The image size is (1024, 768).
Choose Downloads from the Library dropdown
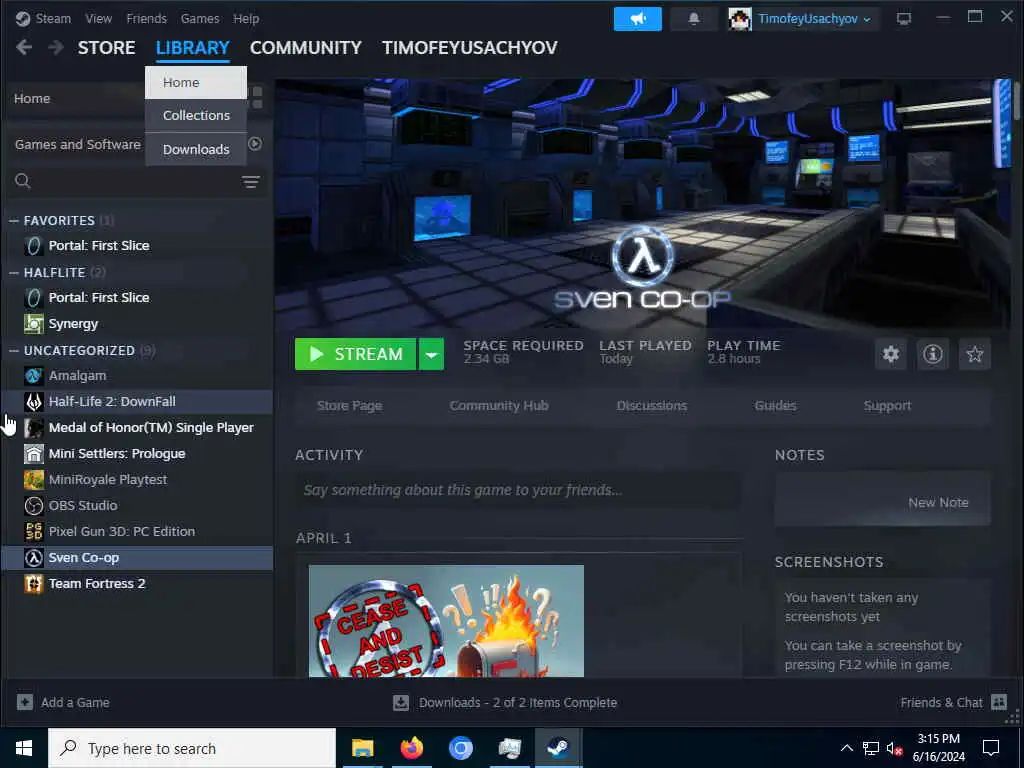(196, 150)
